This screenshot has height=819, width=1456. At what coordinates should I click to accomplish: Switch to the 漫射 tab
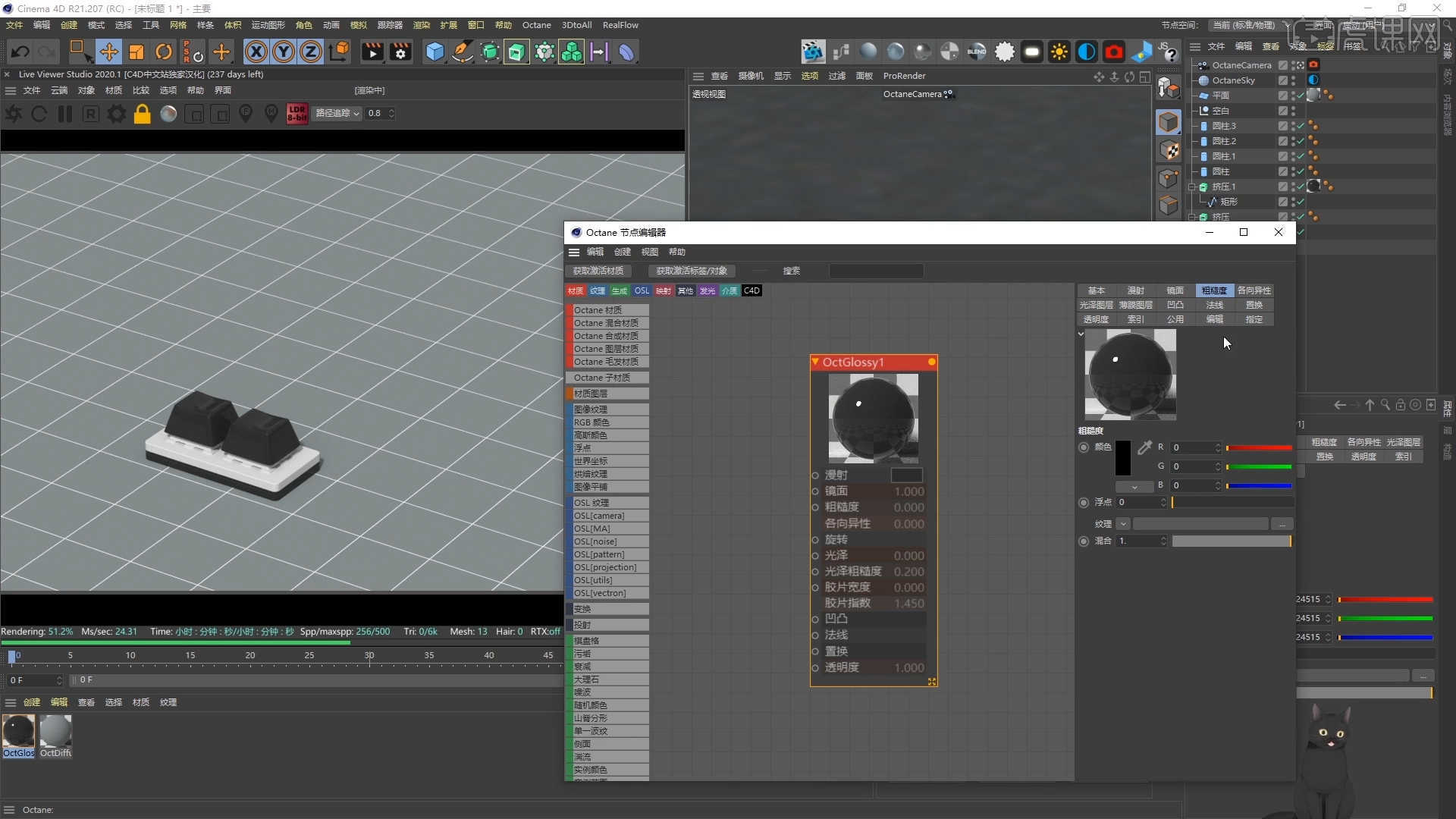1135,290
